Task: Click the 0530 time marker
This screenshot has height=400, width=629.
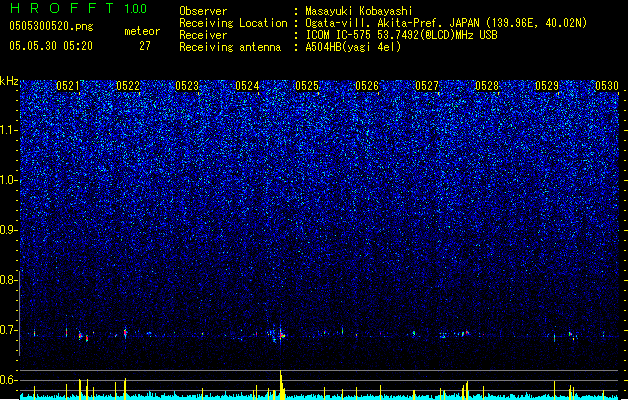Action: pos(607,86)
